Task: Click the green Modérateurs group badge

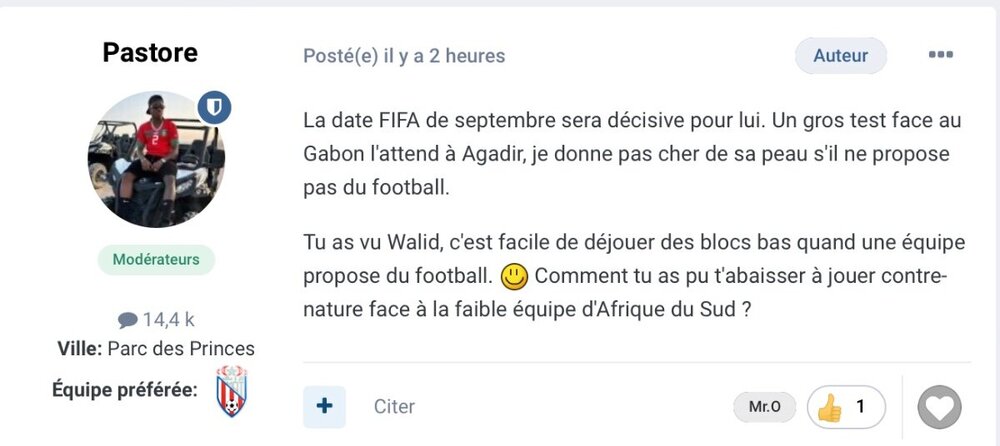Action: [156, 259]
